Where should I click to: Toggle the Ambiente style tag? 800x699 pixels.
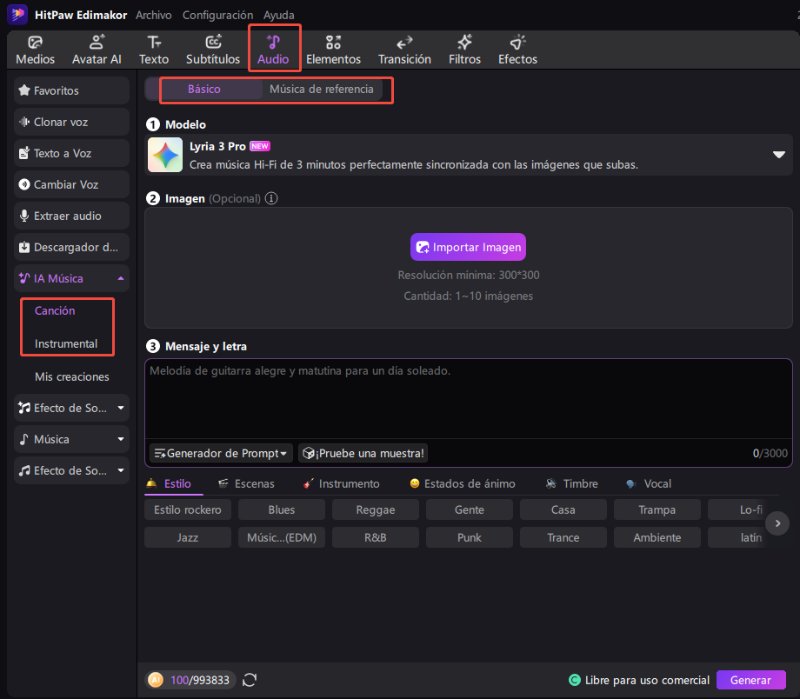[x=657, y=537]
